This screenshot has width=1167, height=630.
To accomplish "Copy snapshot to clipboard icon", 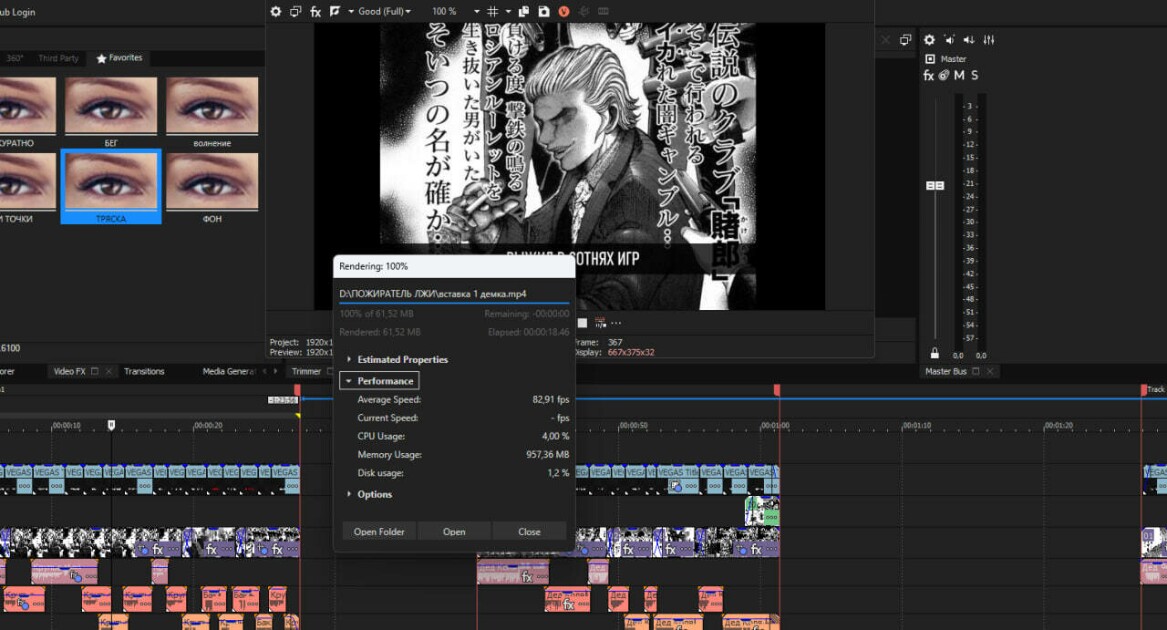I will pyautogui.click(x=524, y=12).
